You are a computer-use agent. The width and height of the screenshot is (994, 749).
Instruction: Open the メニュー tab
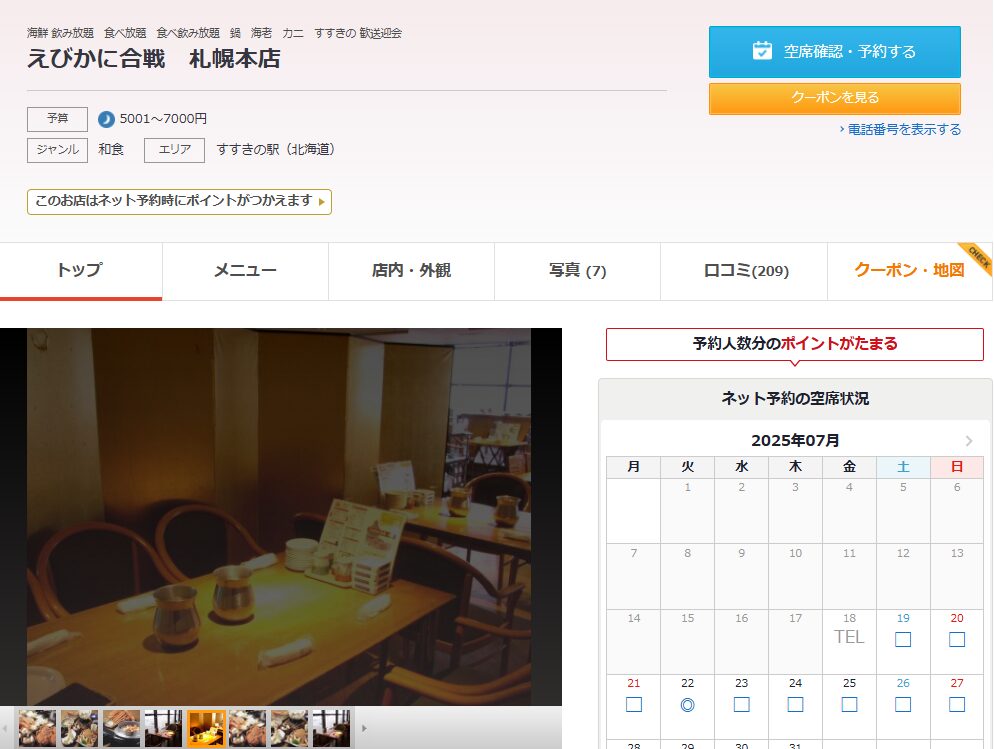coord(245,271)
